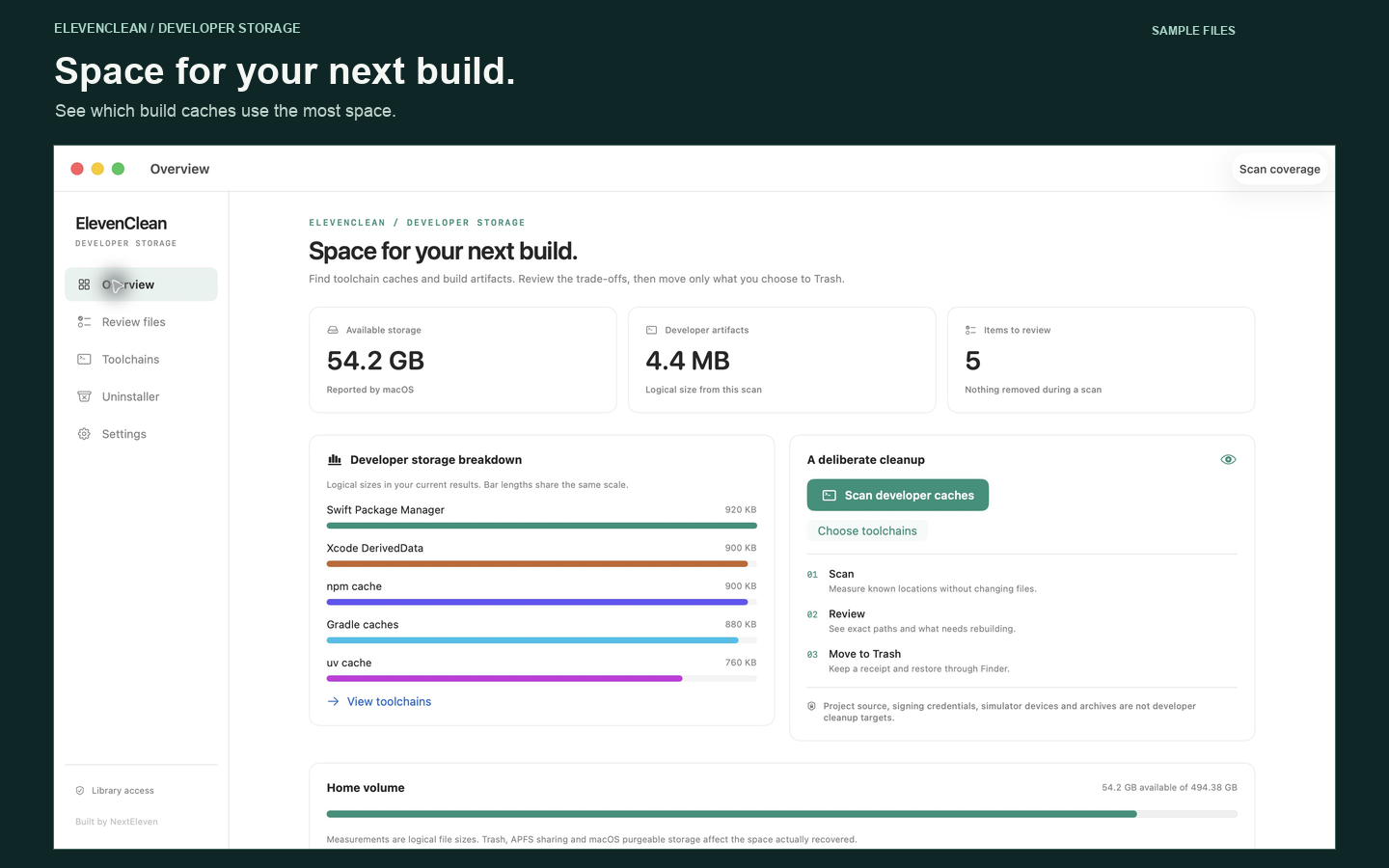Click the Uninstaller box icon
1389x868 pixels.
(x=84, y=396)
